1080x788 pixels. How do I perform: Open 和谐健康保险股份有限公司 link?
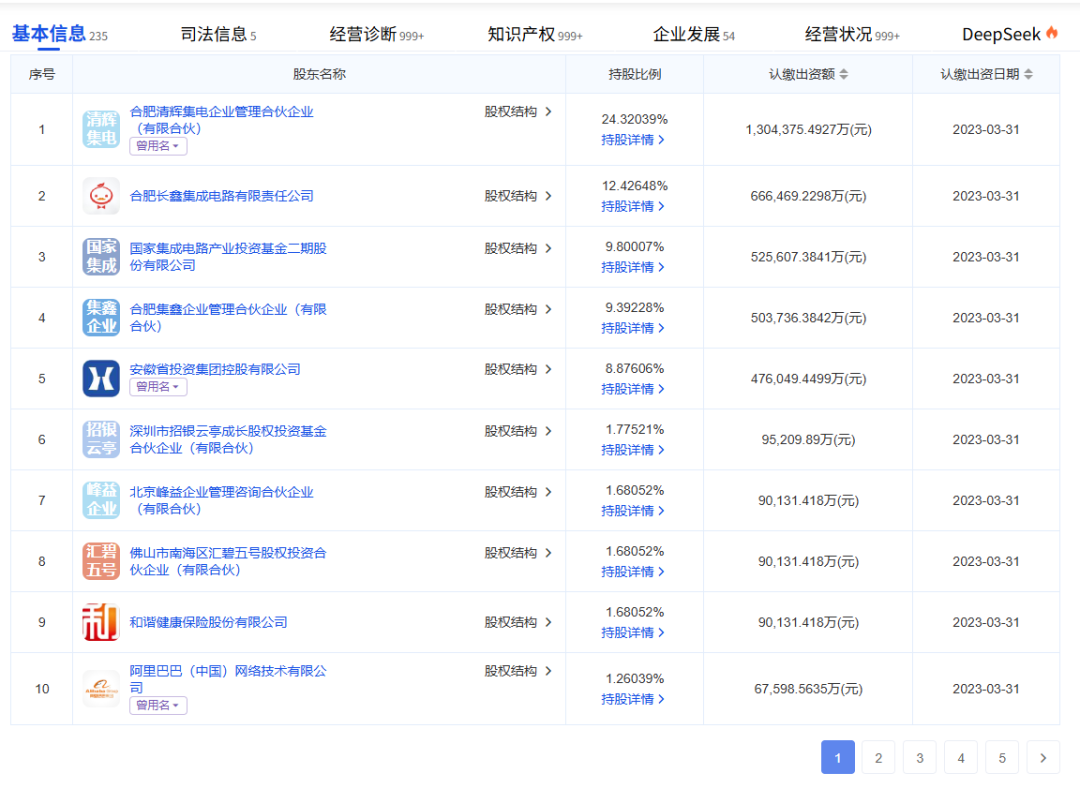(209, 622)
